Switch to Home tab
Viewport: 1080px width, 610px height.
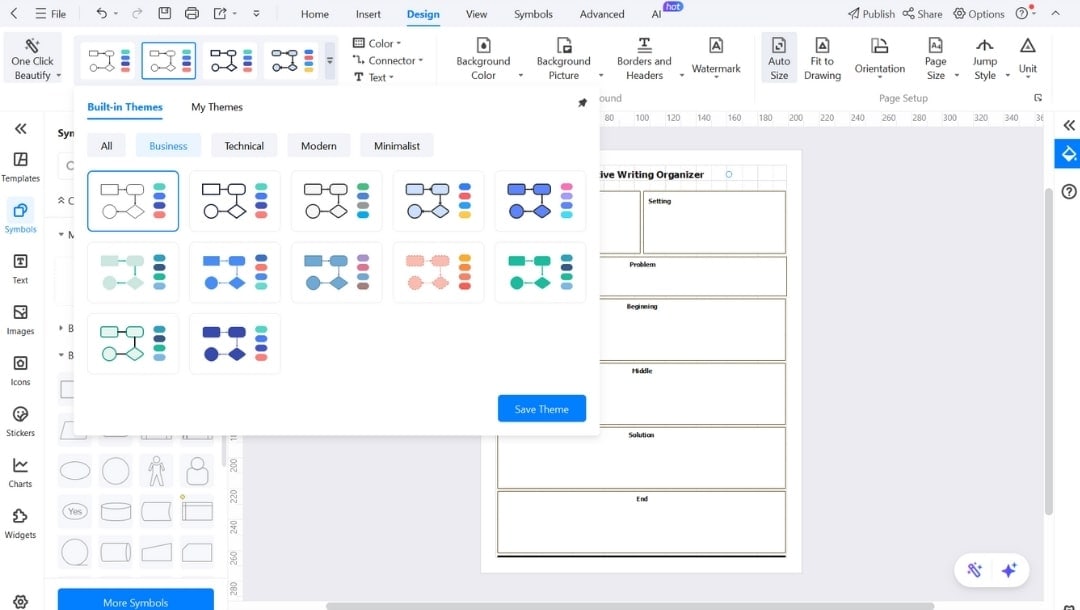[315, 14]
